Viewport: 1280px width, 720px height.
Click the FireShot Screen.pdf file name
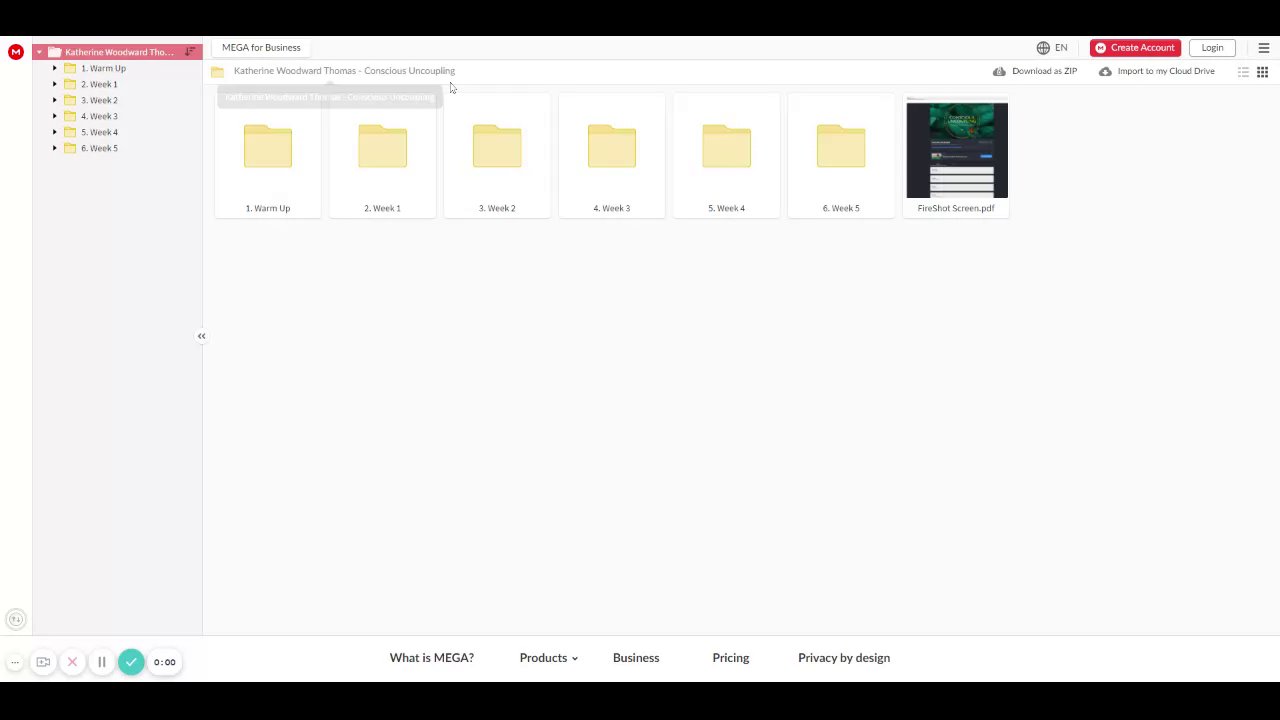point(956,208)
